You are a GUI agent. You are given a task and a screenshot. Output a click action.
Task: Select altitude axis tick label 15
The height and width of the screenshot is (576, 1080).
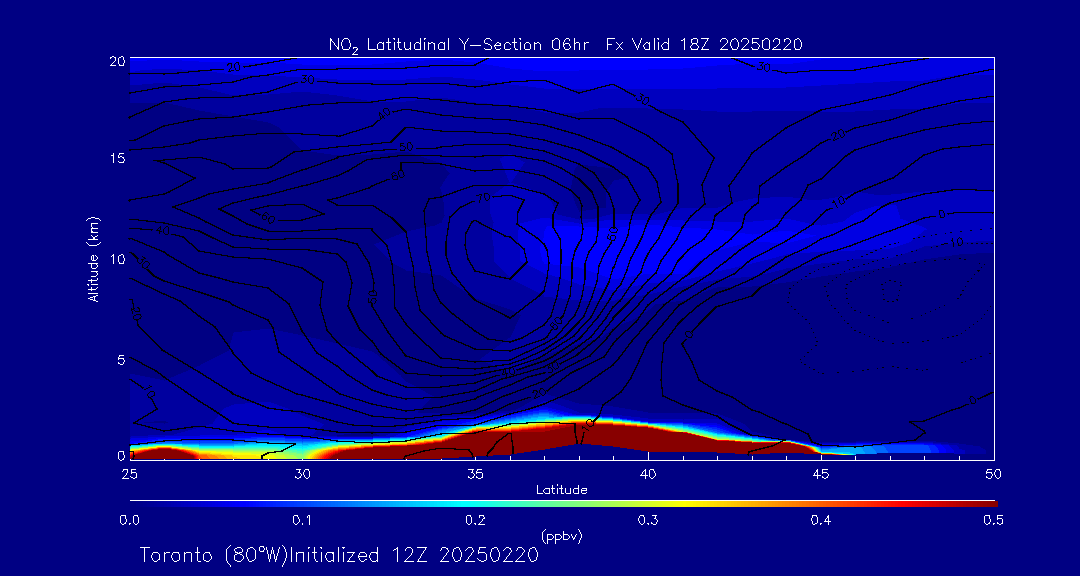[117, 158]
